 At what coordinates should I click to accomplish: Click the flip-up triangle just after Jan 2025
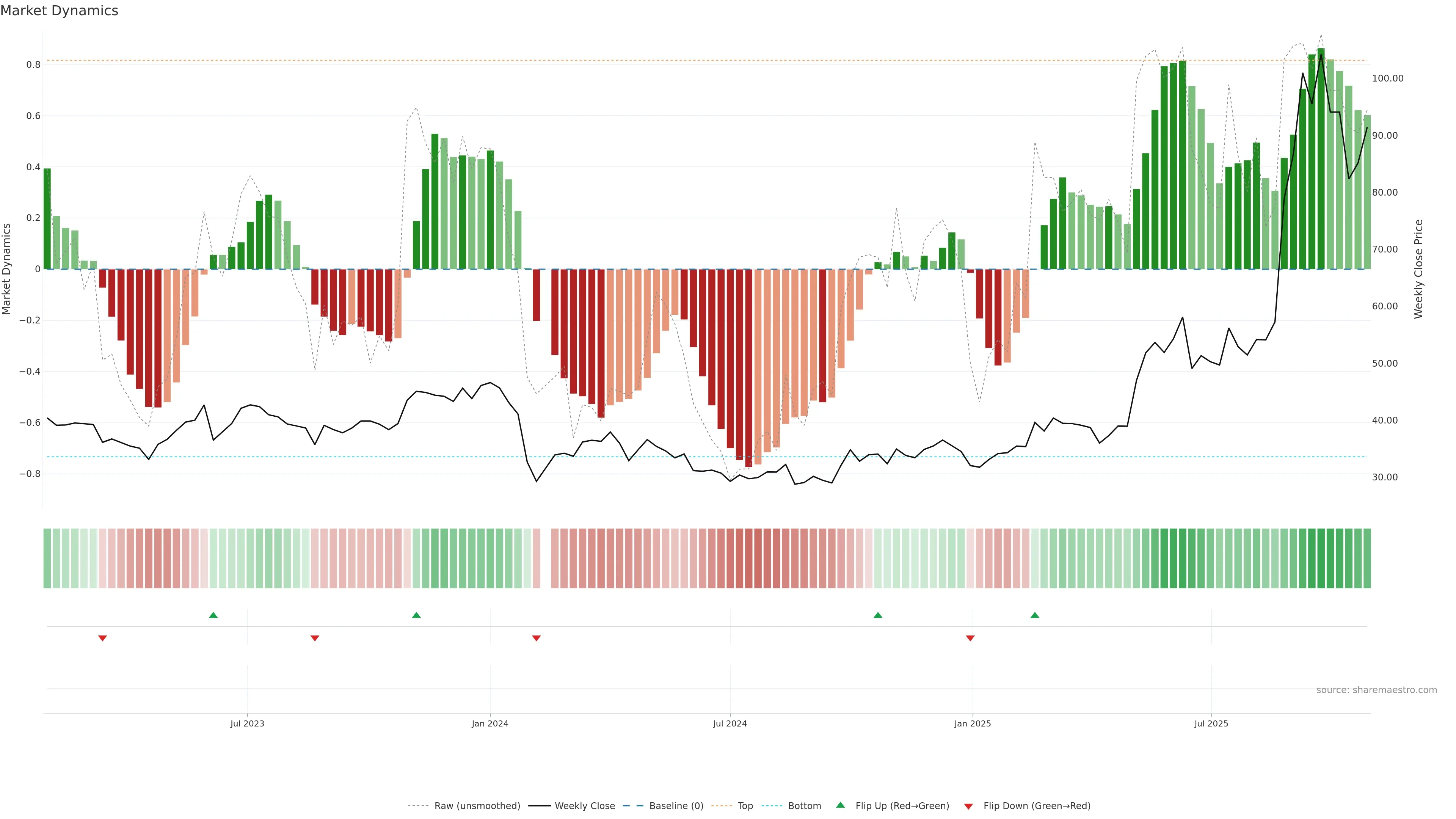pyautogui.click(x=1034, y=615)
